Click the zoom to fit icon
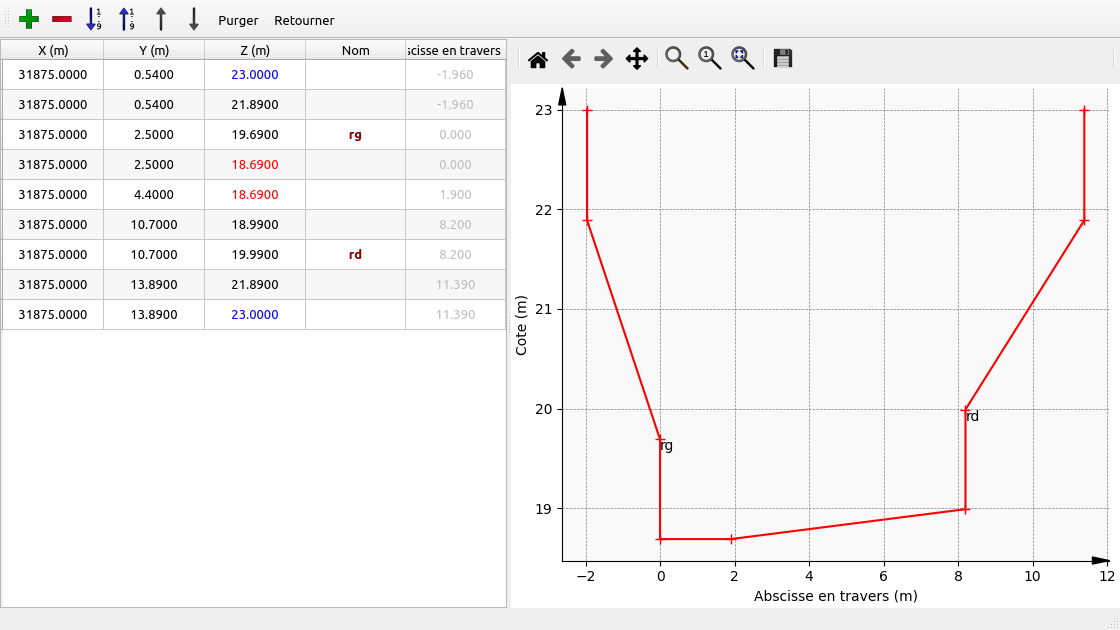This screenshot has width=1120, height=630. coord(743,59)
